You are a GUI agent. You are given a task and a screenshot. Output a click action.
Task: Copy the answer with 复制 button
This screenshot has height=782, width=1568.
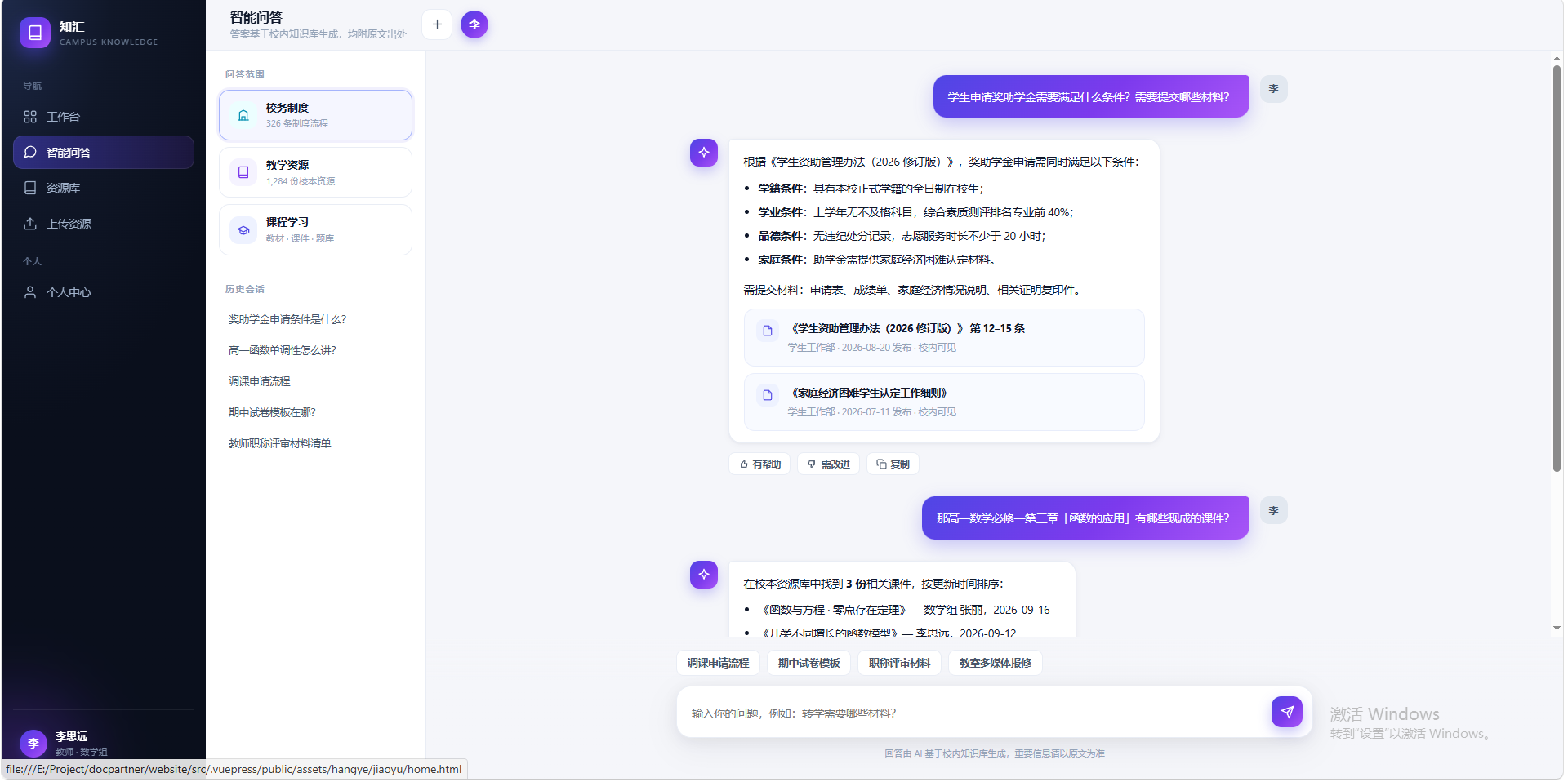(x=893, y=464)
